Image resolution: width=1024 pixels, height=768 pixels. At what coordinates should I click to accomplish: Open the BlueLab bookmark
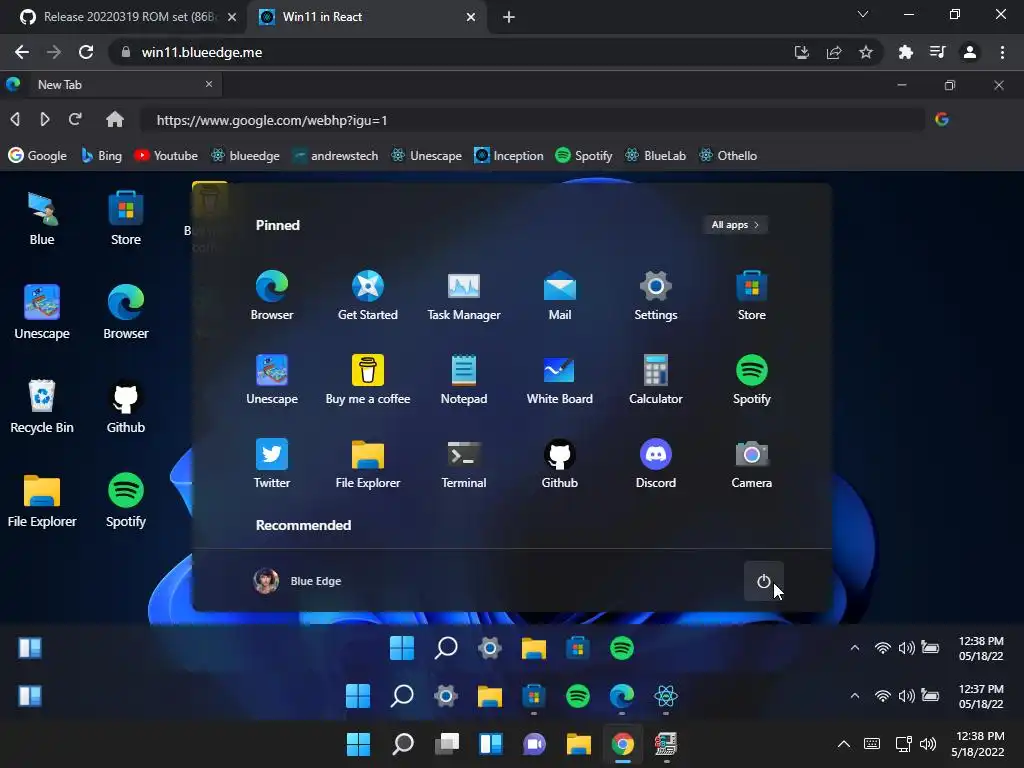[655, 155]
